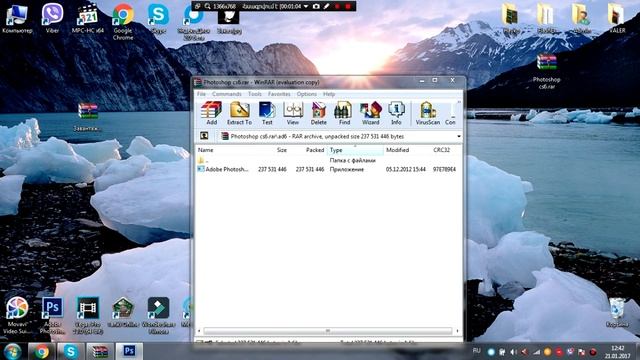The width and height of the screenshot is (640, 360).
Task: Expand the recorder bar dropdown arrow
Action: tap(306, 6)
